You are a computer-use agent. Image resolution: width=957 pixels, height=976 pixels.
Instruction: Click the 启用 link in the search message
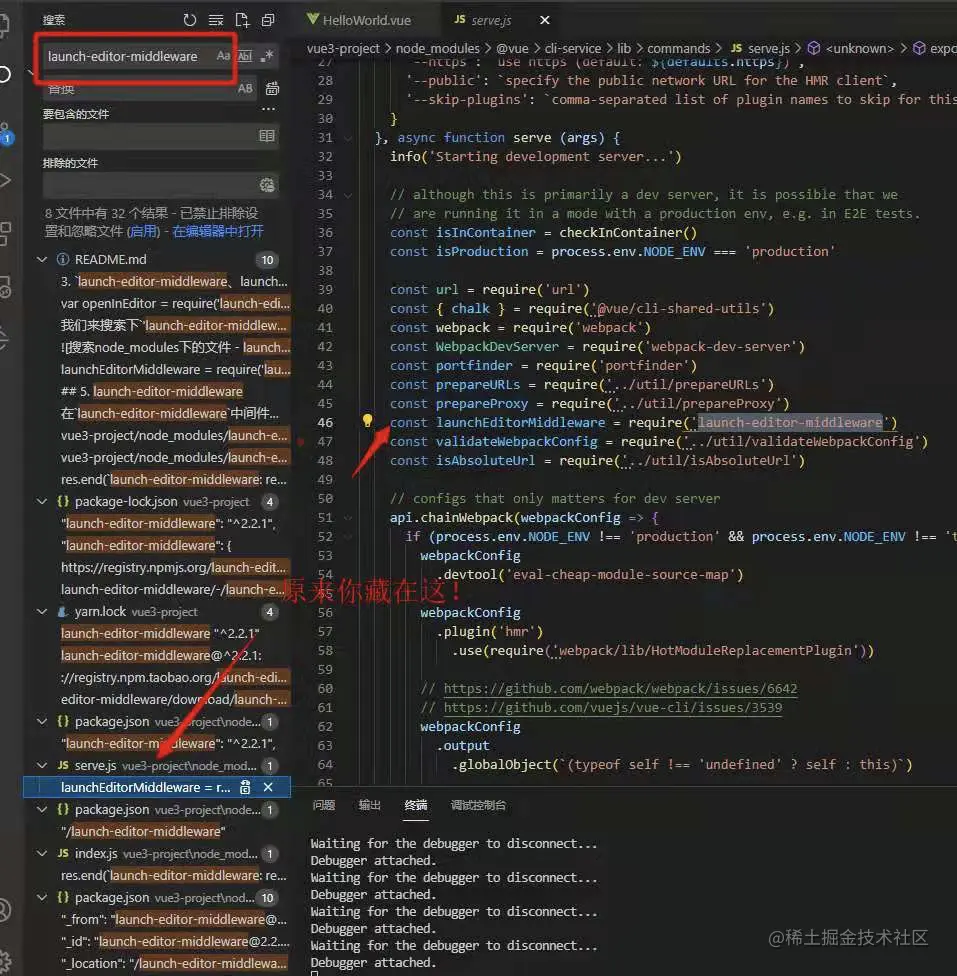tap(144, 232)
